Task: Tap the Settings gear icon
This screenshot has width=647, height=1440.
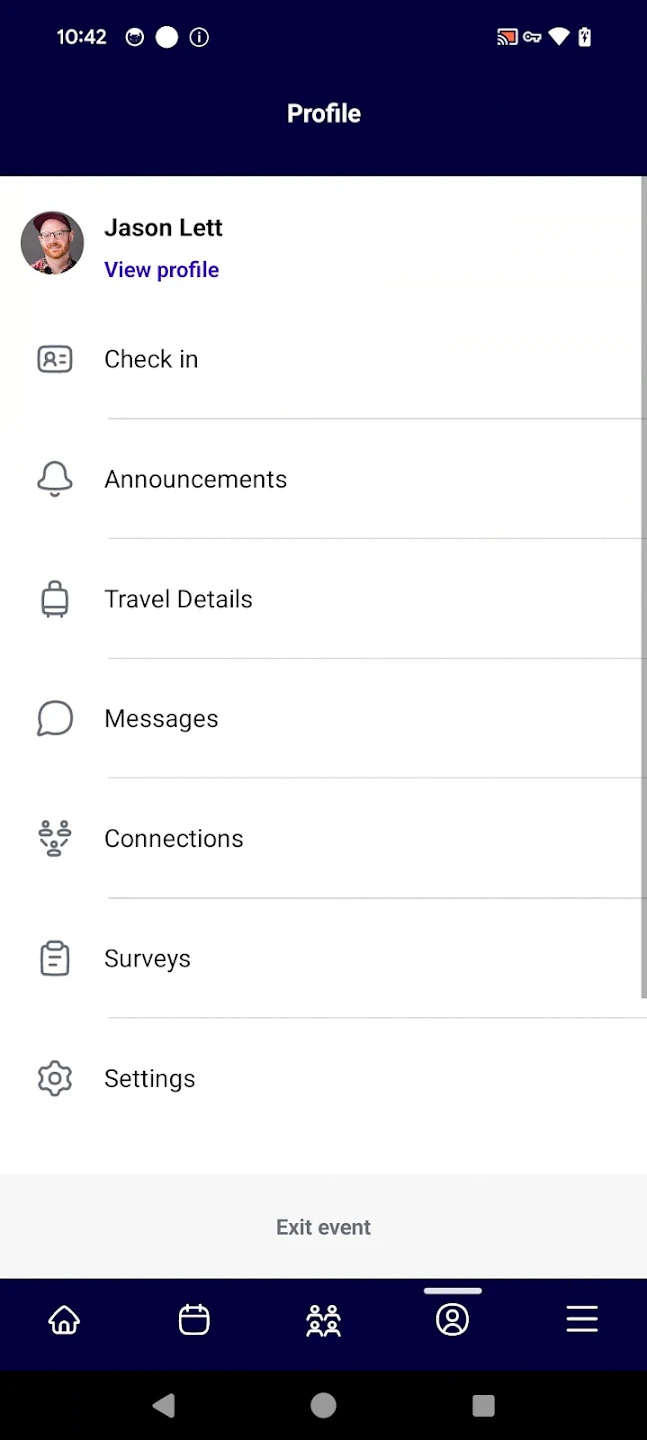Action: [55, 1078]
